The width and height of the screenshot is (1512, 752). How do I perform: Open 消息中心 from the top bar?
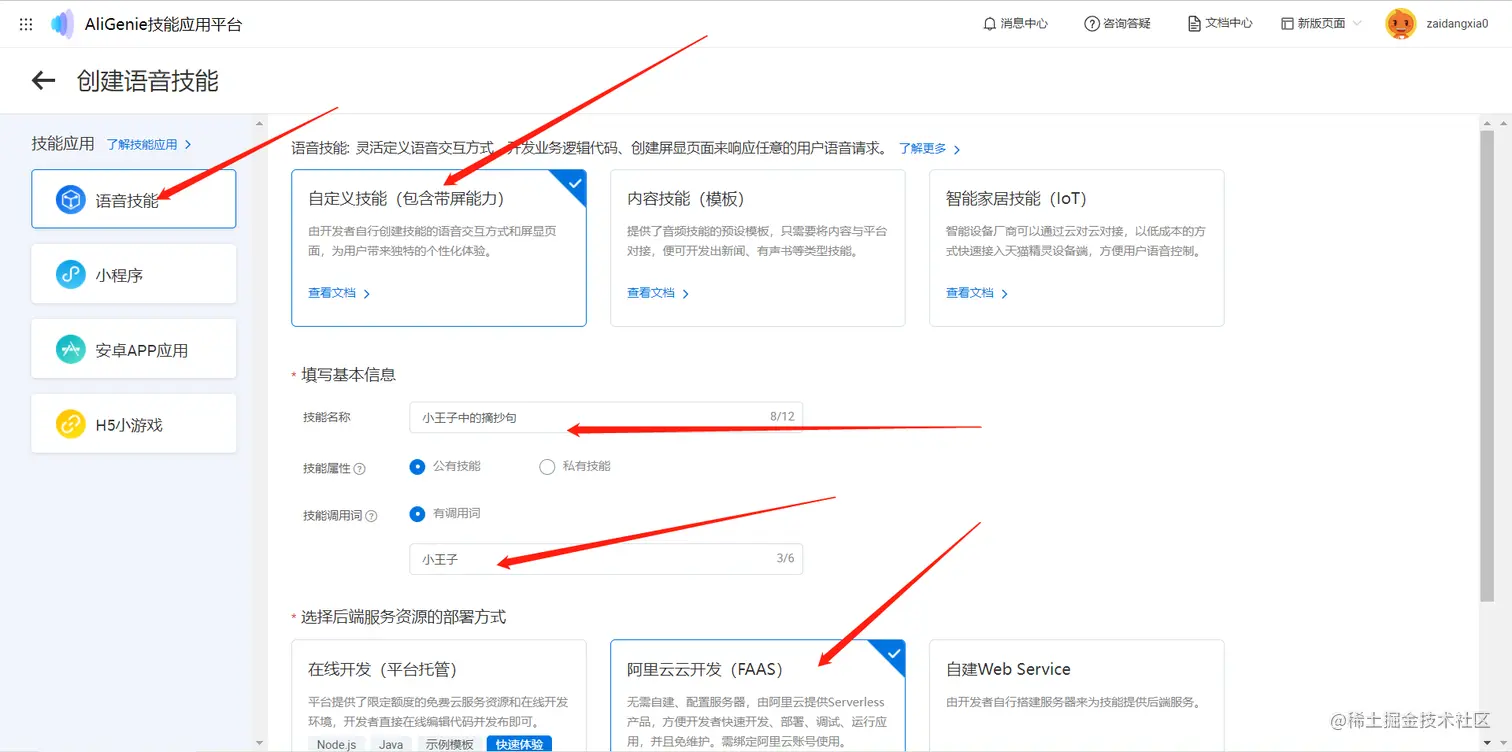(1016, 23)
